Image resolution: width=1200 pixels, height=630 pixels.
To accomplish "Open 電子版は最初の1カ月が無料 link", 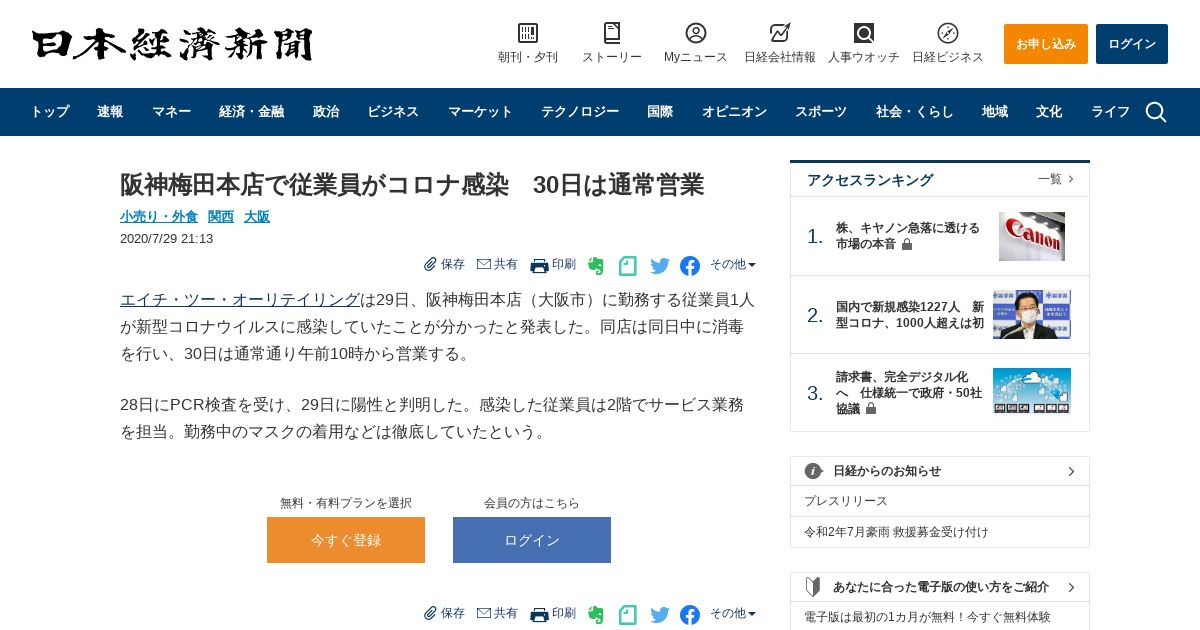I will tap(927, 617).
